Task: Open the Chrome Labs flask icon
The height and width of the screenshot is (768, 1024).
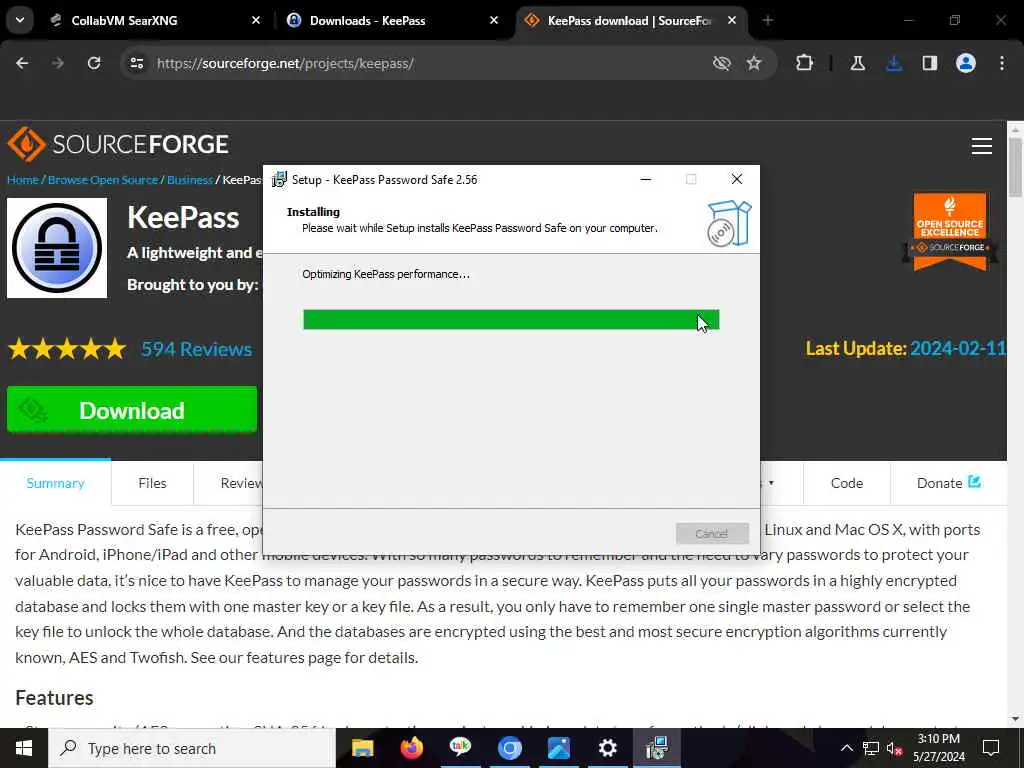Action: click(857, 63)
